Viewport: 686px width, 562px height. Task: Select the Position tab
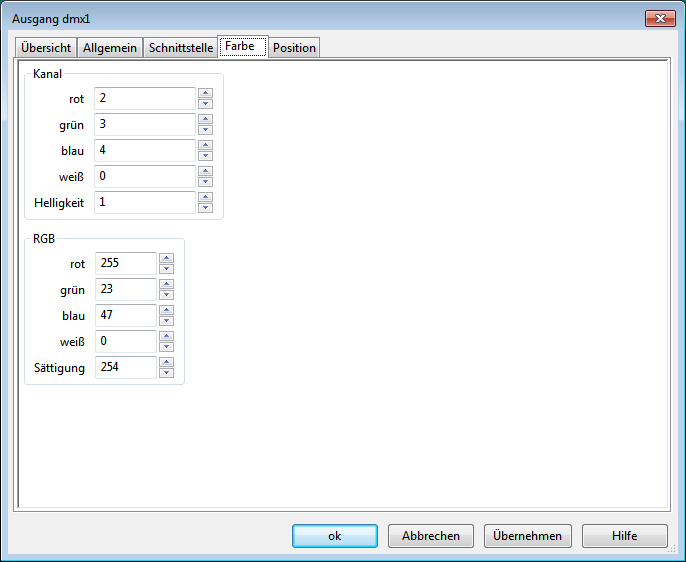294,48
